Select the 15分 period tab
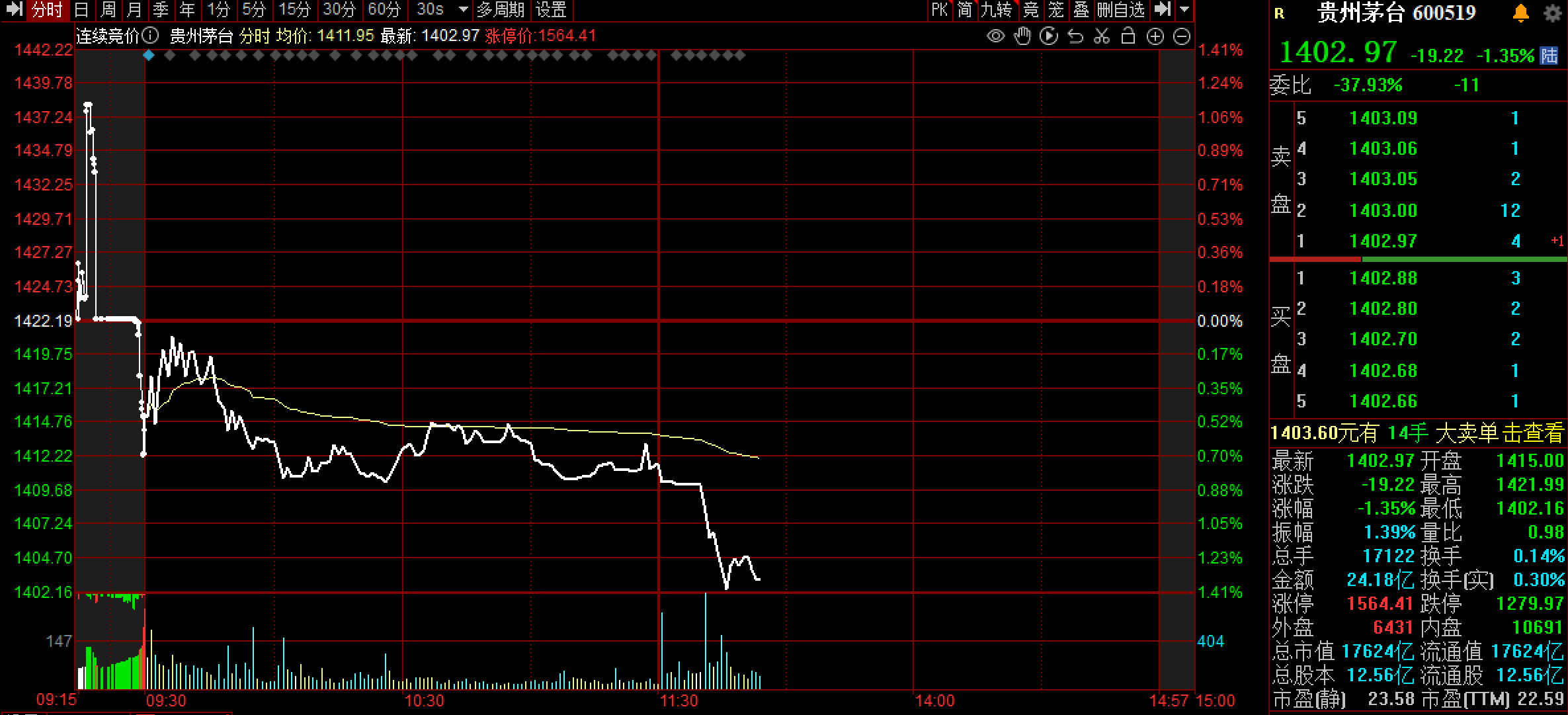The image size is (1568, 715). point(294,9)
